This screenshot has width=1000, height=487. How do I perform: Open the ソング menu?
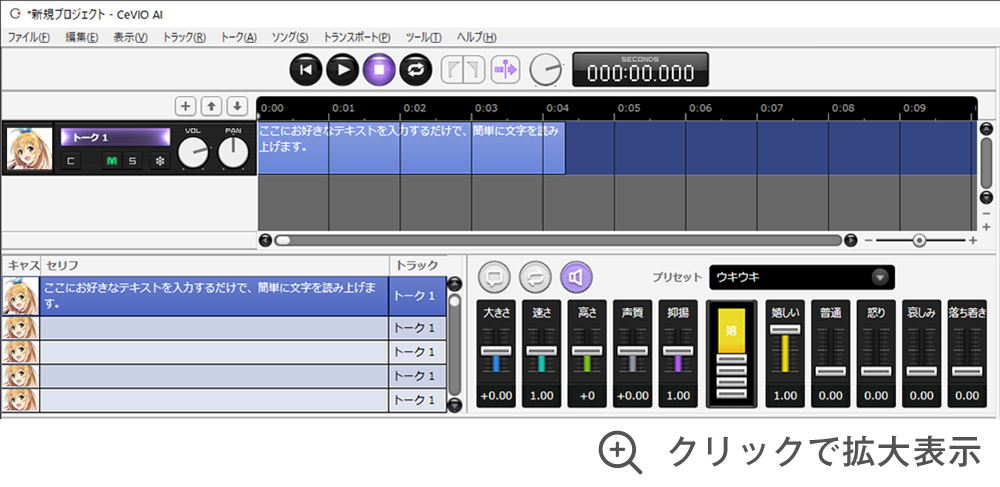[x=290, y=37]
